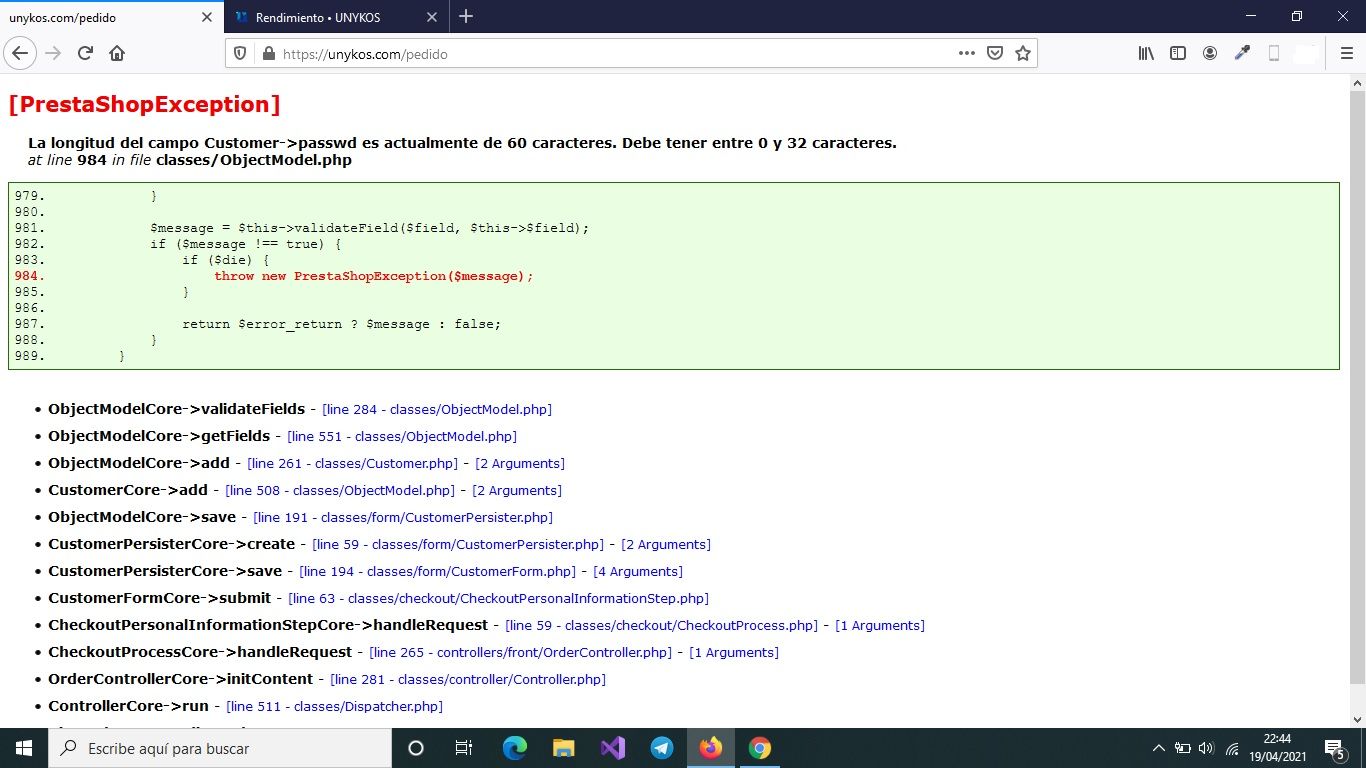Show 1 Arguments for CheckoutProcessCore->handleRequest

[734, 652]
